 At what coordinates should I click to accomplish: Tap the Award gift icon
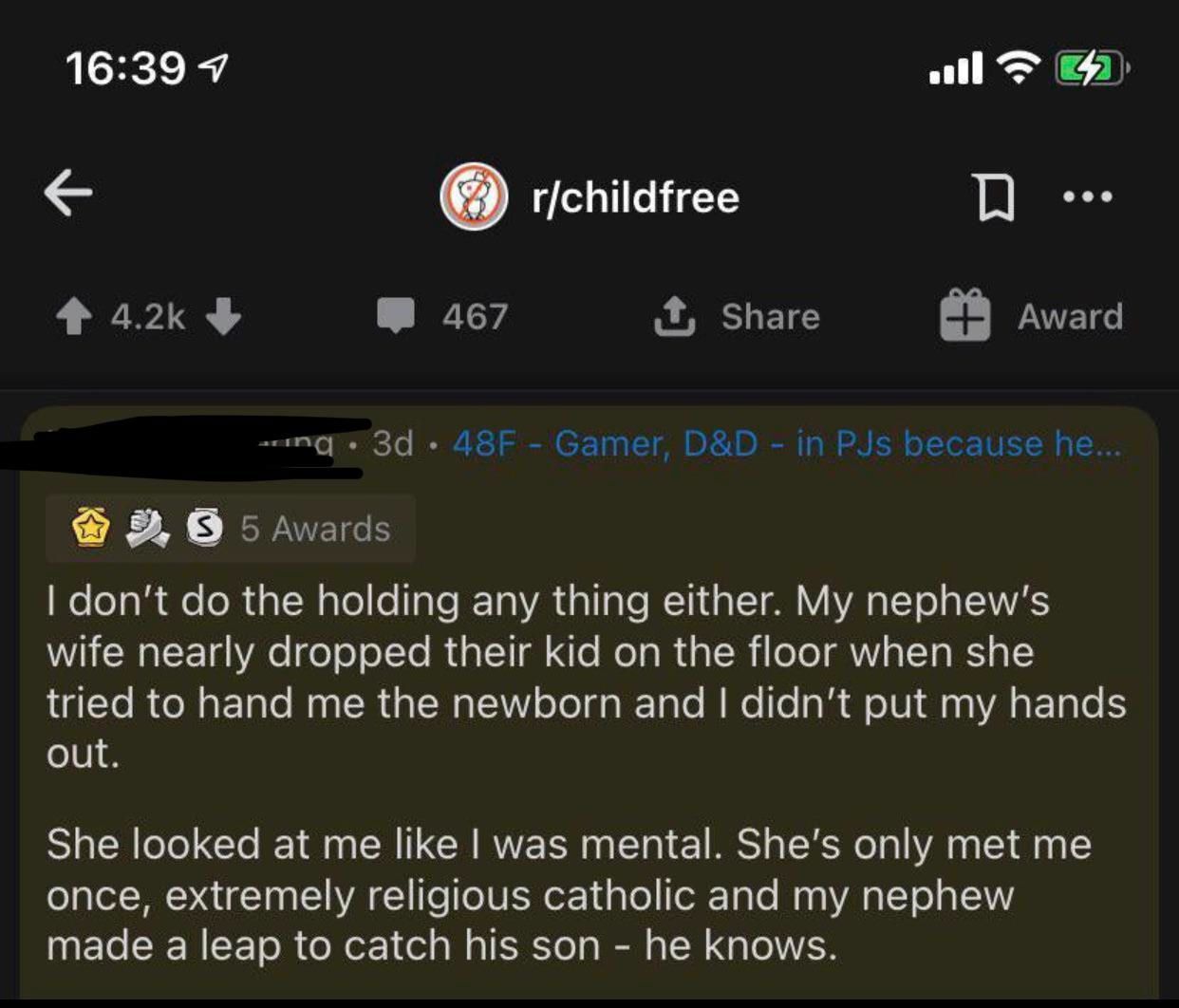[964, 315]
